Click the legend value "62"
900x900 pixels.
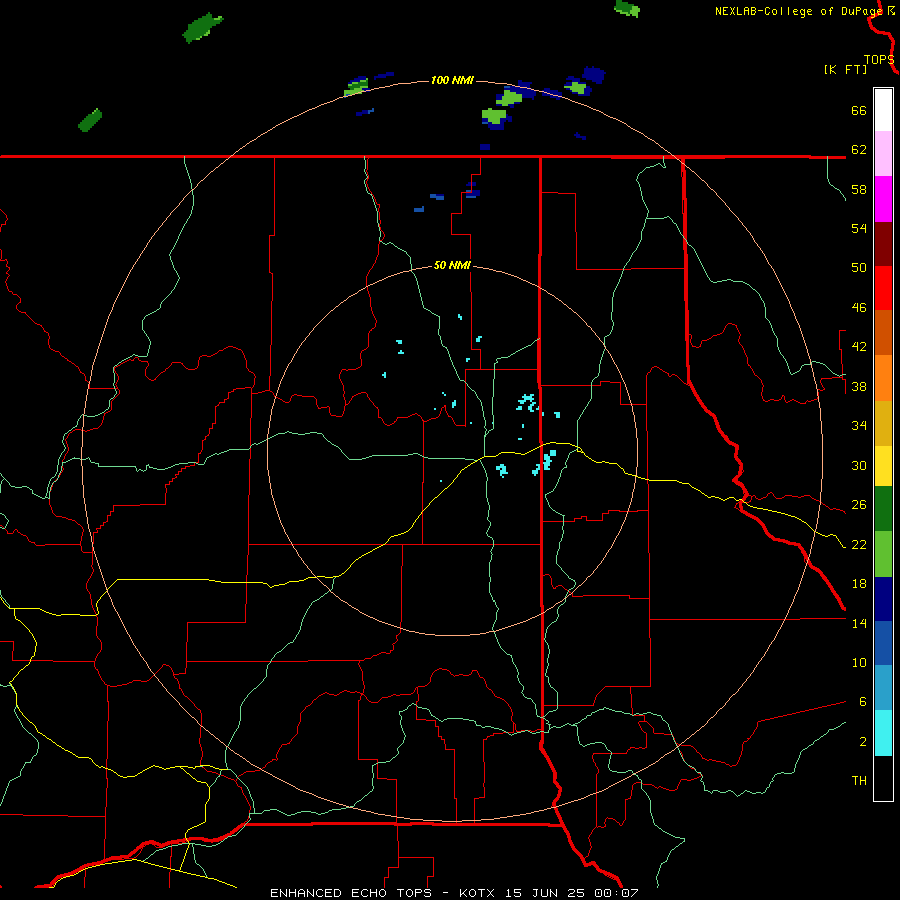[859, 150]
